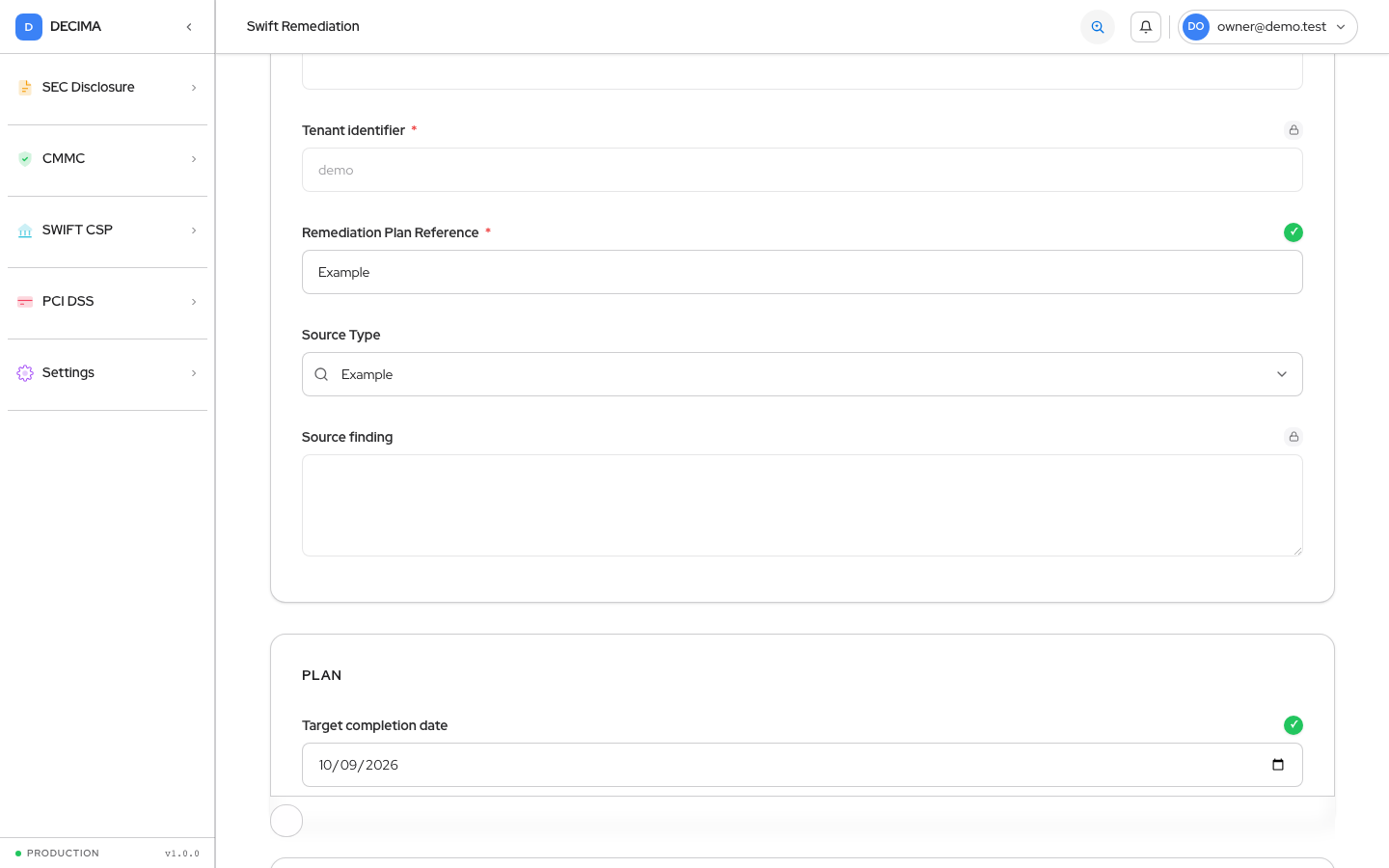Click the v1.0.0 version label
This screenshot has height=868, width=1389.
182,854
